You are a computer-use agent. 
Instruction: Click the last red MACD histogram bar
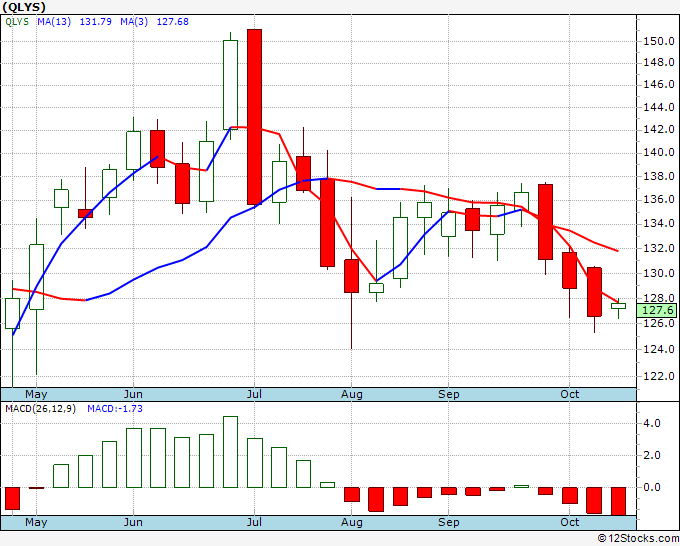point(618,501)
